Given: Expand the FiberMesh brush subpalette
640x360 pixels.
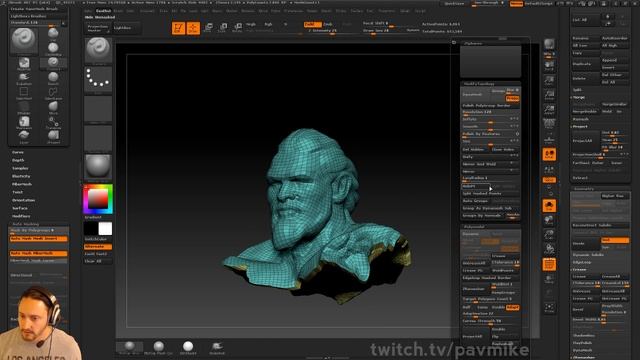Looking at the screenshot, I should (22, 184).
